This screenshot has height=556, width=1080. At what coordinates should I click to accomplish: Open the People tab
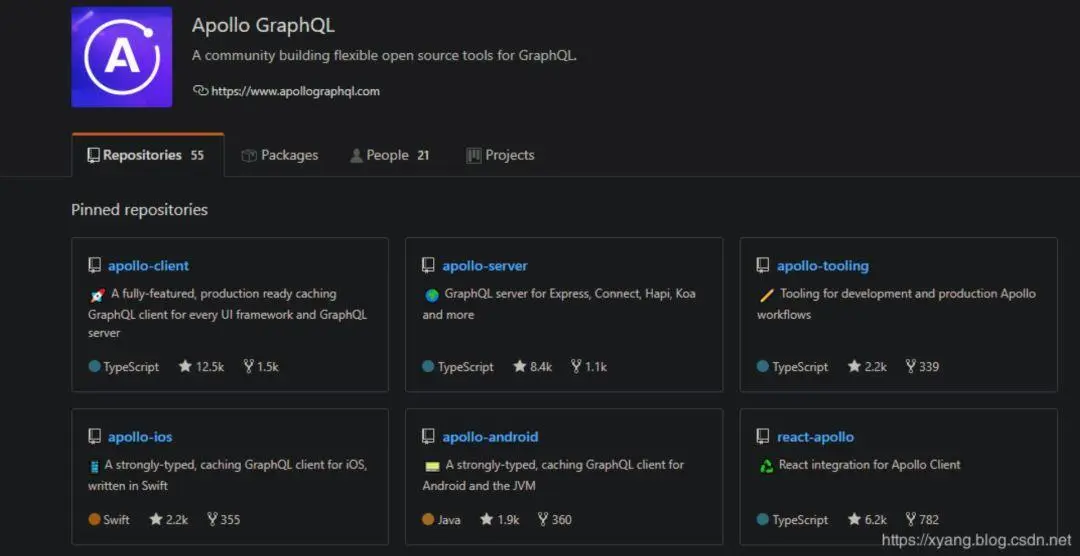click(390, 155)
